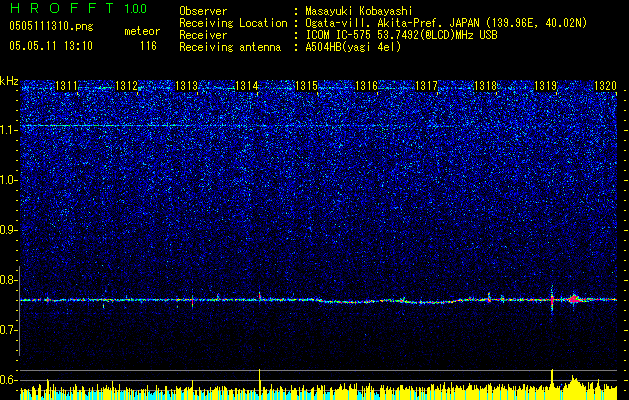Click the 1312 time marker

pyautogui.click(x=126, y=86)
